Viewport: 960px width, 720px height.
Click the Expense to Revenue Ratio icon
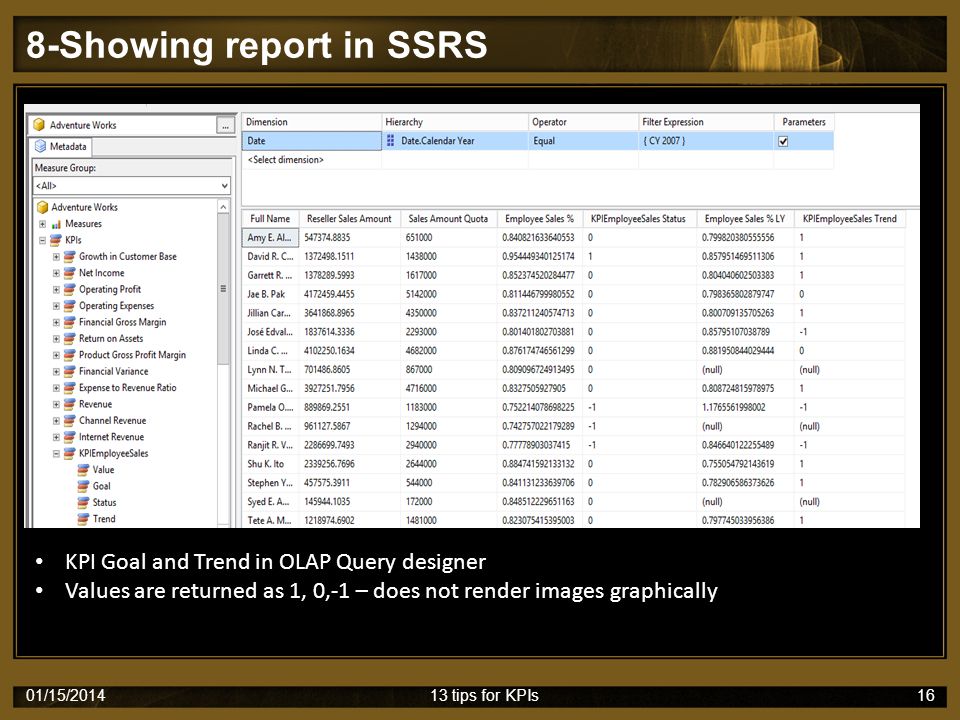pos(70,388)
